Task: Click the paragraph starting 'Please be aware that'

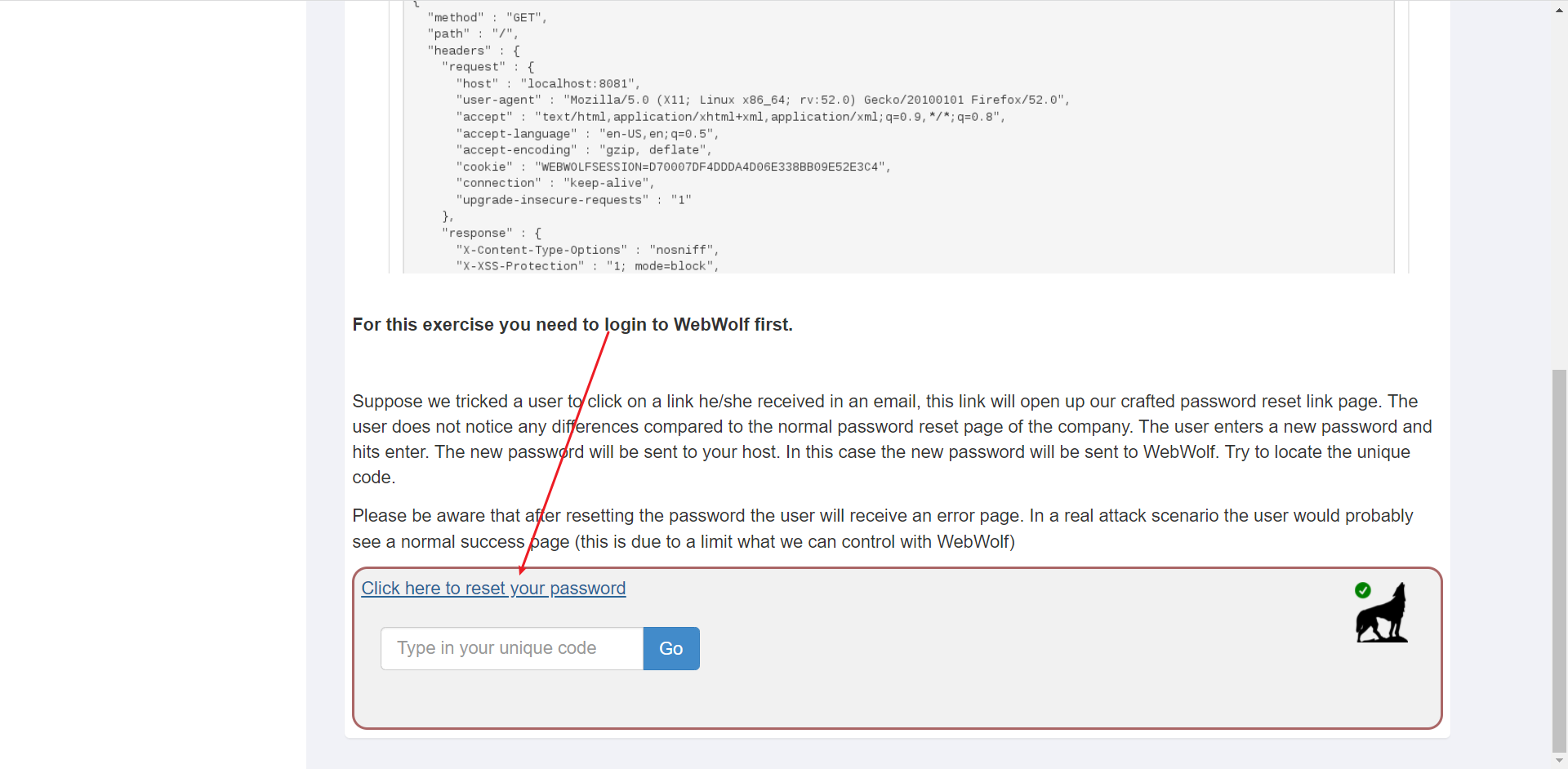Action: [x=883, y=529]
